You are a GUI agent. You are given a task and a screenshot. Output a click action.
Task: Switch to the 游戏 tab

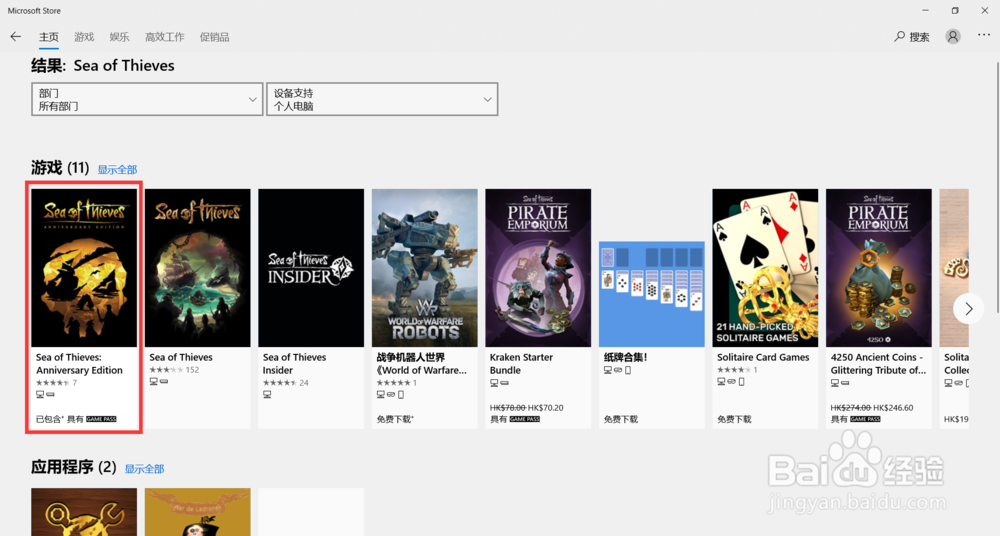[84, 37]
